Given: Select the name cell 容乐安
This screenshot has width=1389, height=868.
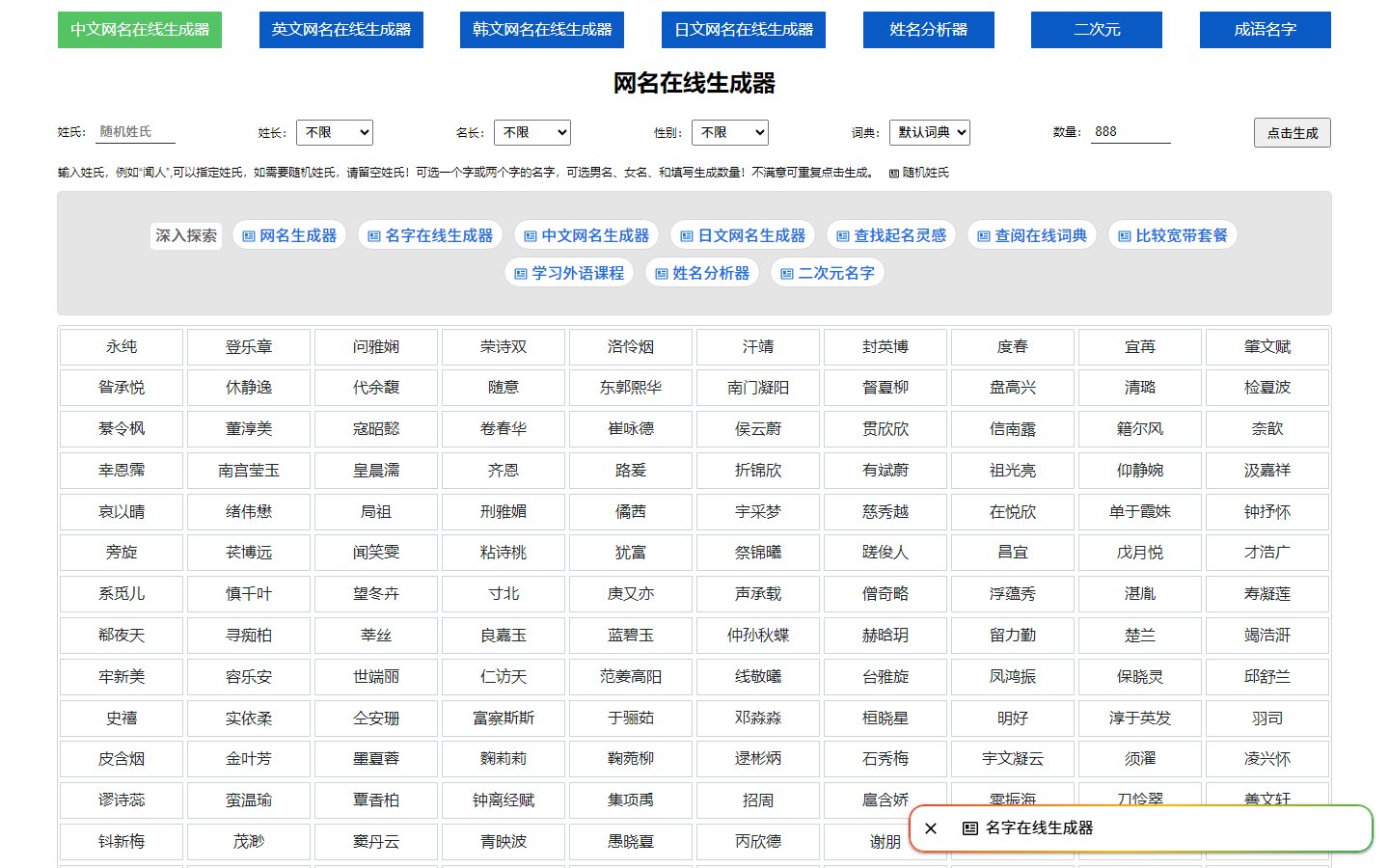Looking at the screenshot, I should (249, 677).
